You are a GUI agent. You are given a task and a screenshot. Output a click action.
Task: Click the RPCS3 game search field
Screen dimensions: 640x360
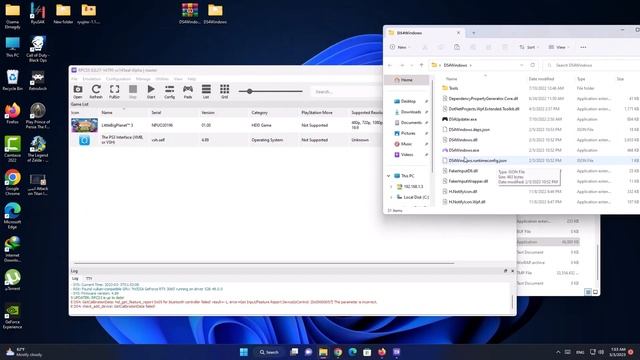pos(347,92)
